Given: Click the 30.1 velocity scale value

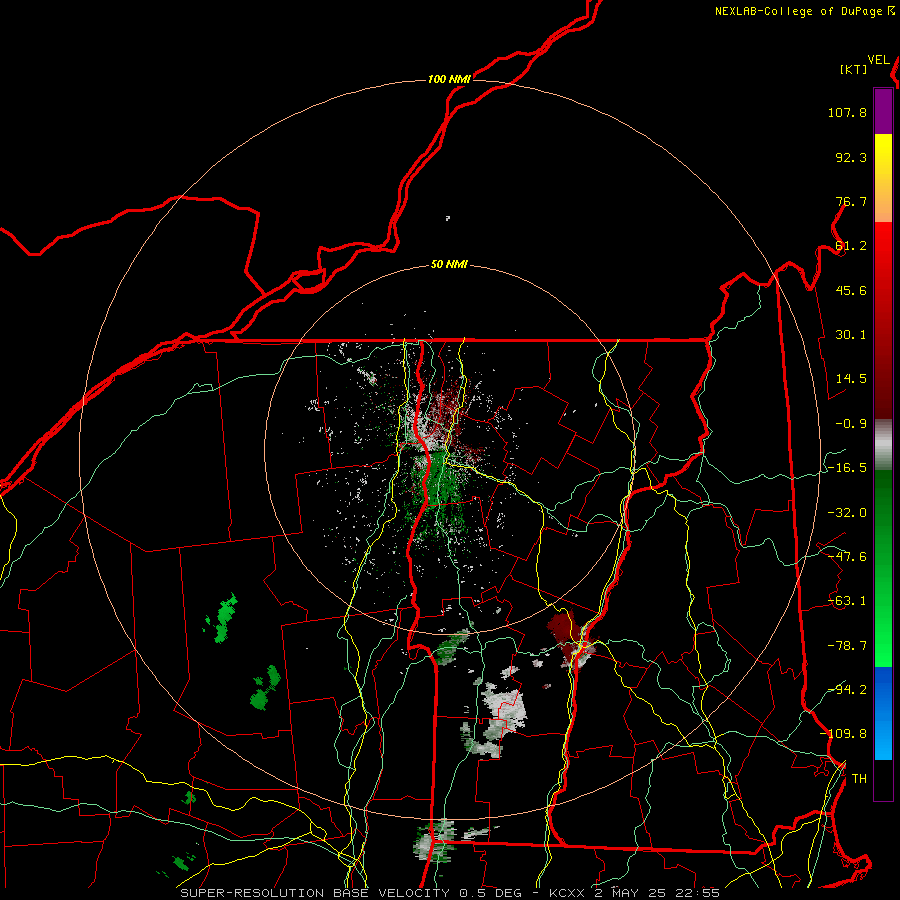Looking at the screenshot, I should (851, 335).
